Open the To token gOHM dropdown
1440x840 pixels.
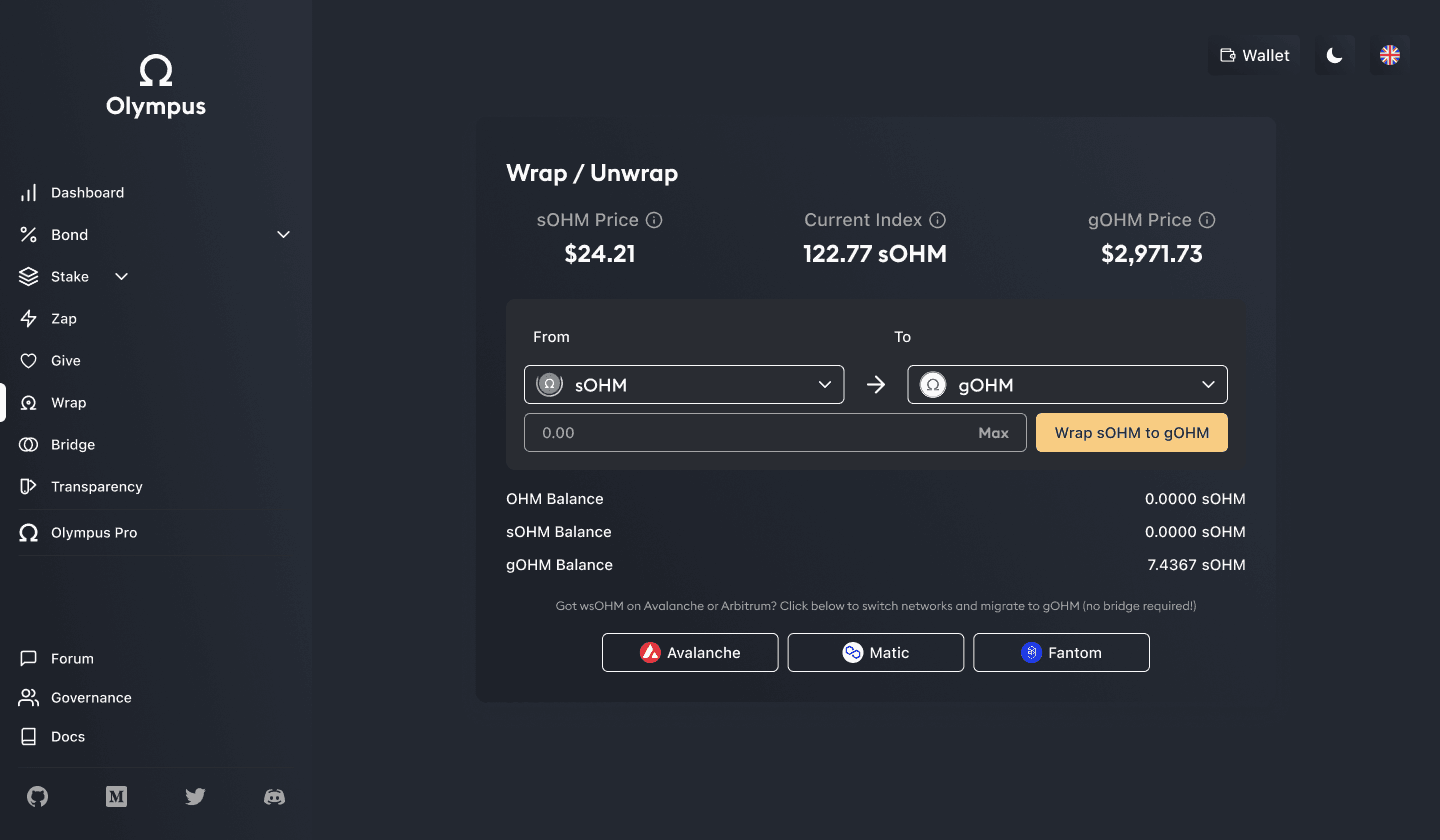point(1067,385)
